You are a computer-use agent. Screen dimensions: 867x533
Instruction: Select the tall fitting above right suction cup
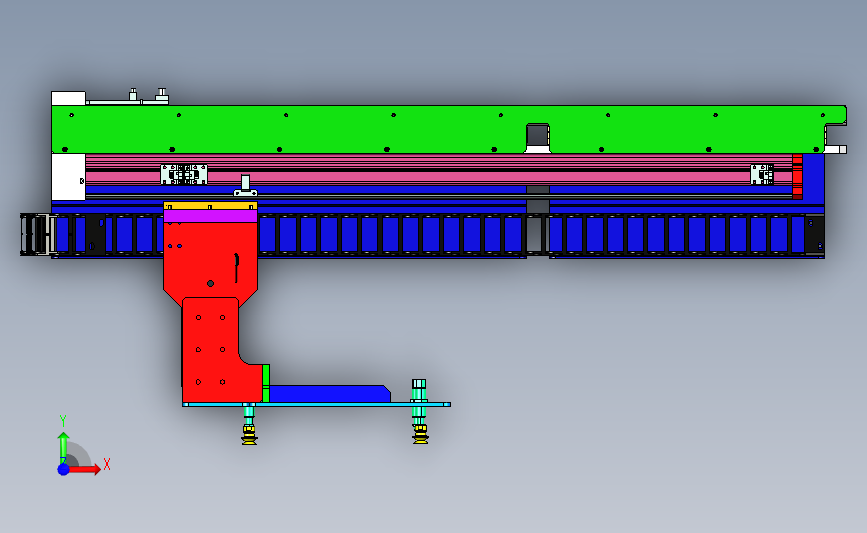click(419, 401)
